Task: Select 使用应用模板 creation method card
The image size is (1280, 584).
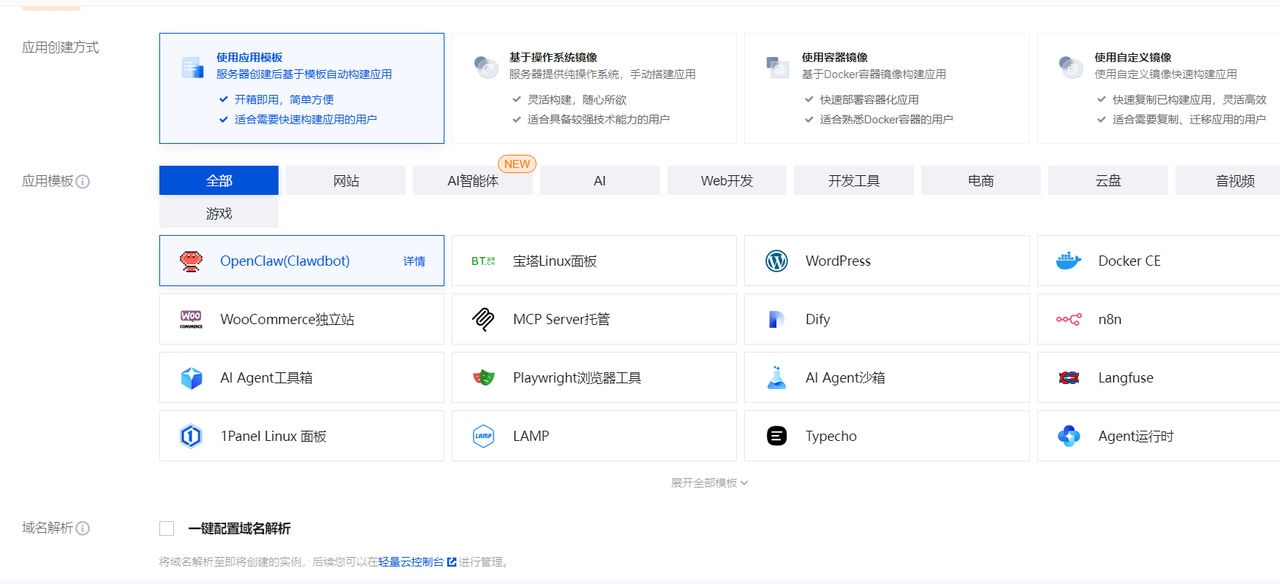Action: pos(302,88)
